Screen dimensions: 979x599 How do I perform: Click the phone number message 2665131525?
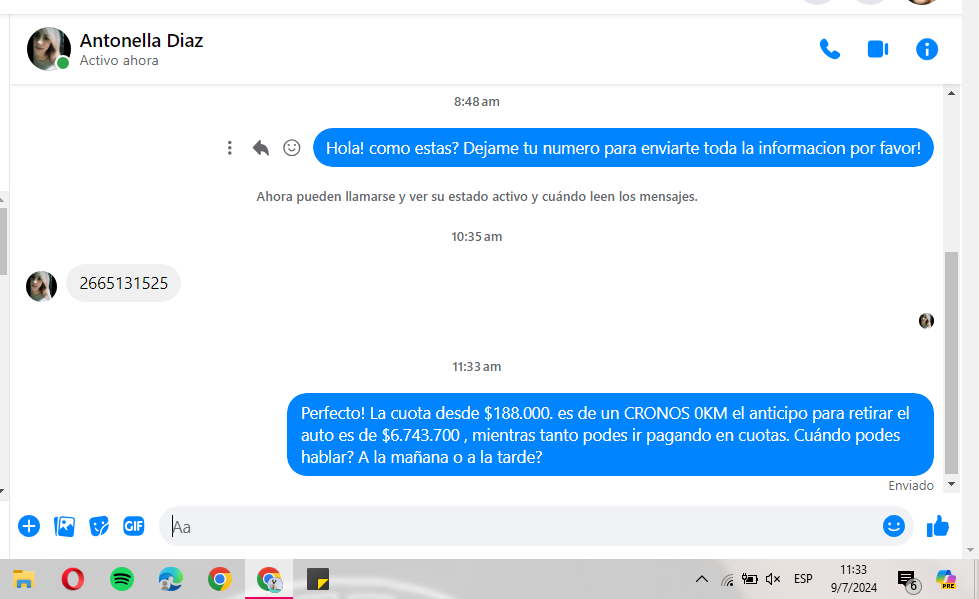coord(123,284)
